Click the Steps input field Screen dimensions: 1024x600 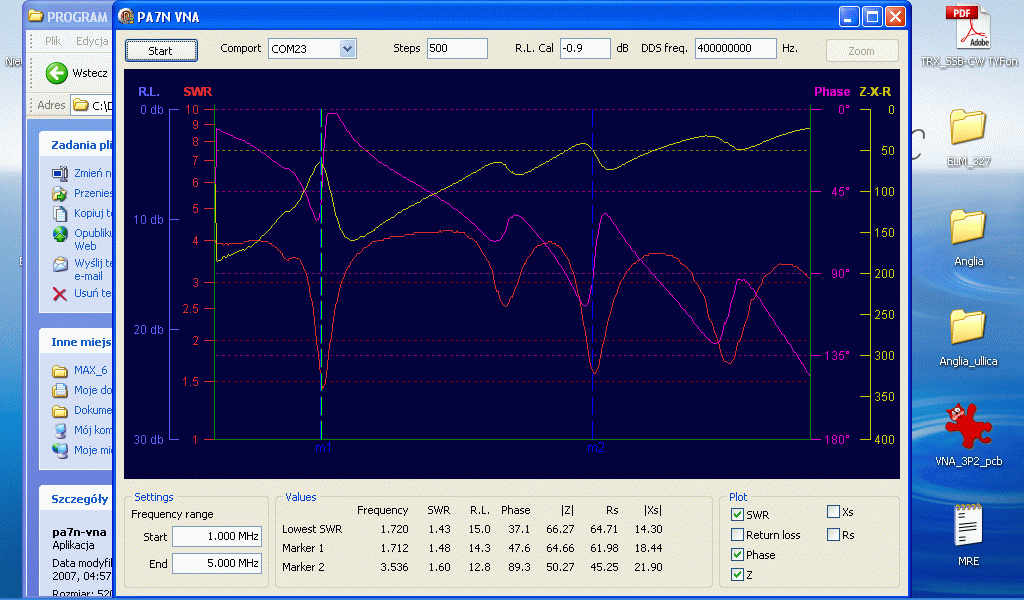456,49
